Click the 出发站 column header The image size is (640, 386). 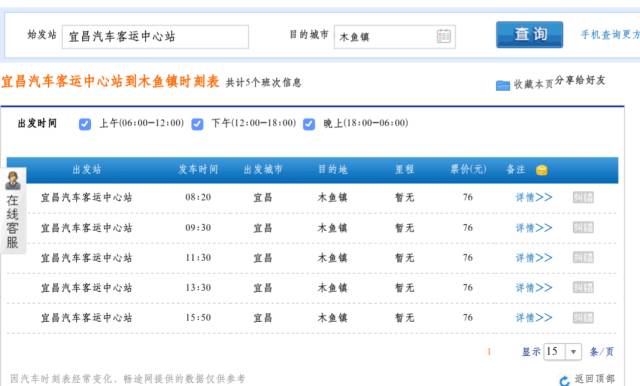tap(87, 170)
